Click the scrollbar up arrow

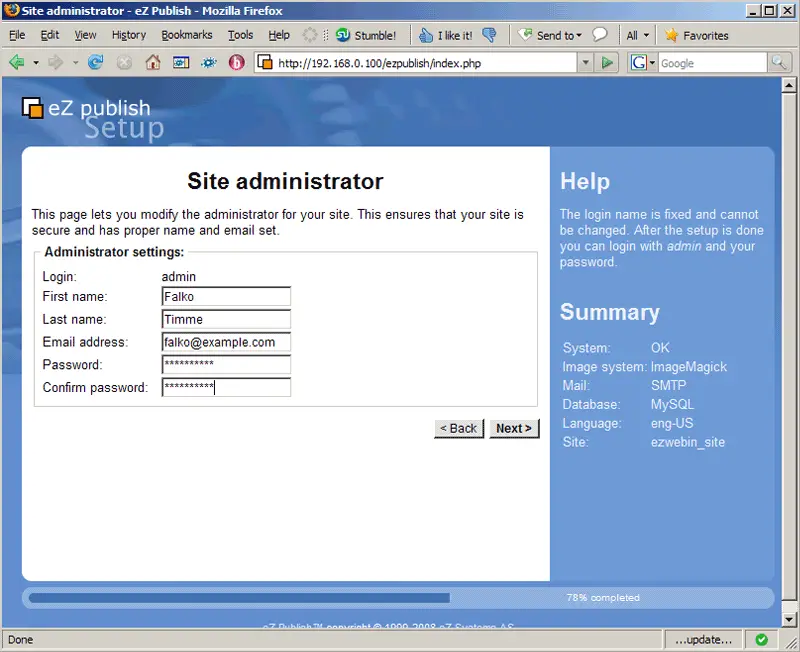[x=789, y=85]
